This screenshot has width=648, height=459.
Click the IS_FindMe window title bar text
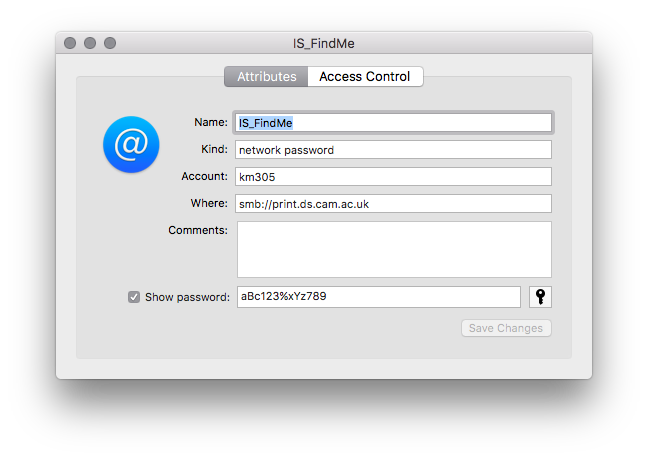324,43
